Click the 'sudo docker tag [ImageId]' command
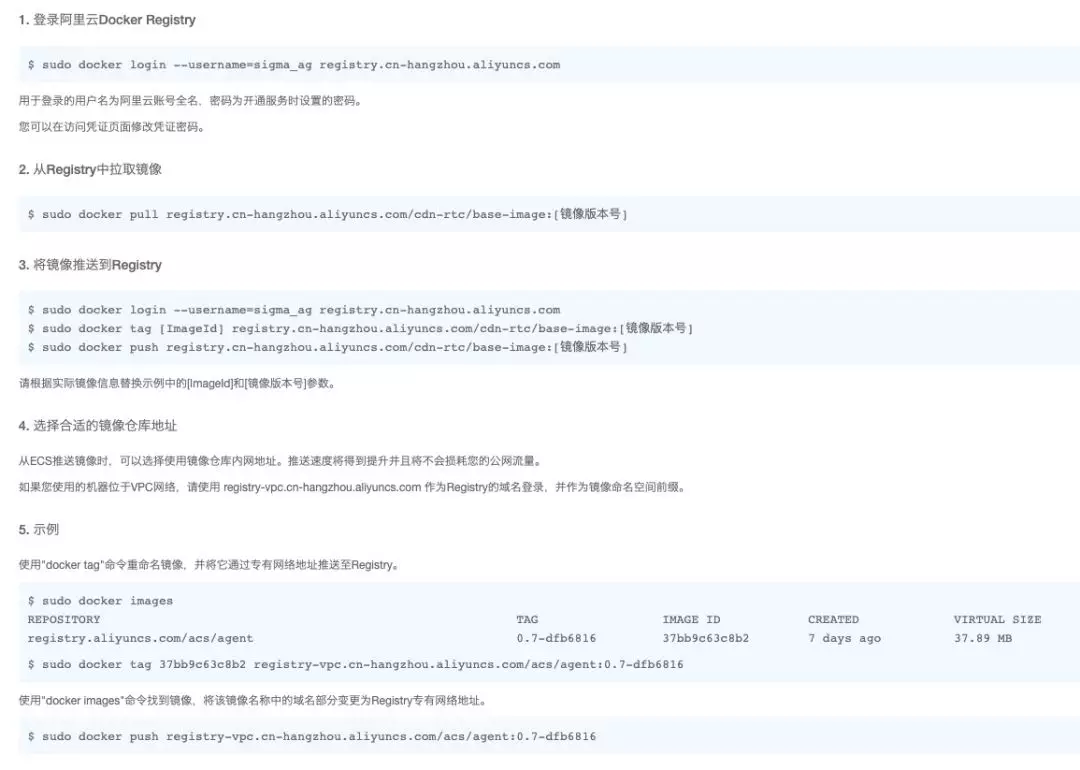The width and height of the screenshot is (1080, 770). (360, 329)
